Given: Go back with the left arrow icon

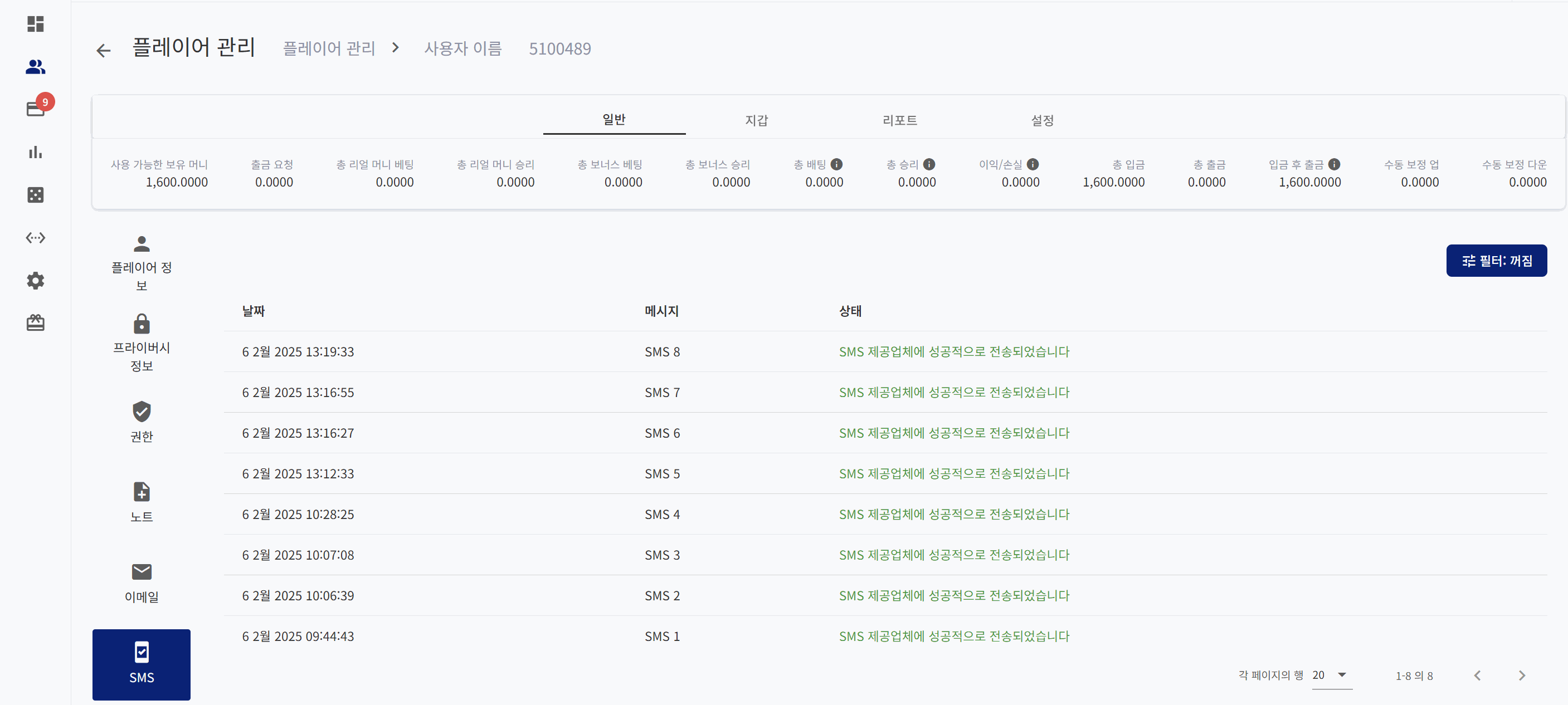Looking at the screenshot, I should pos(104,50).
